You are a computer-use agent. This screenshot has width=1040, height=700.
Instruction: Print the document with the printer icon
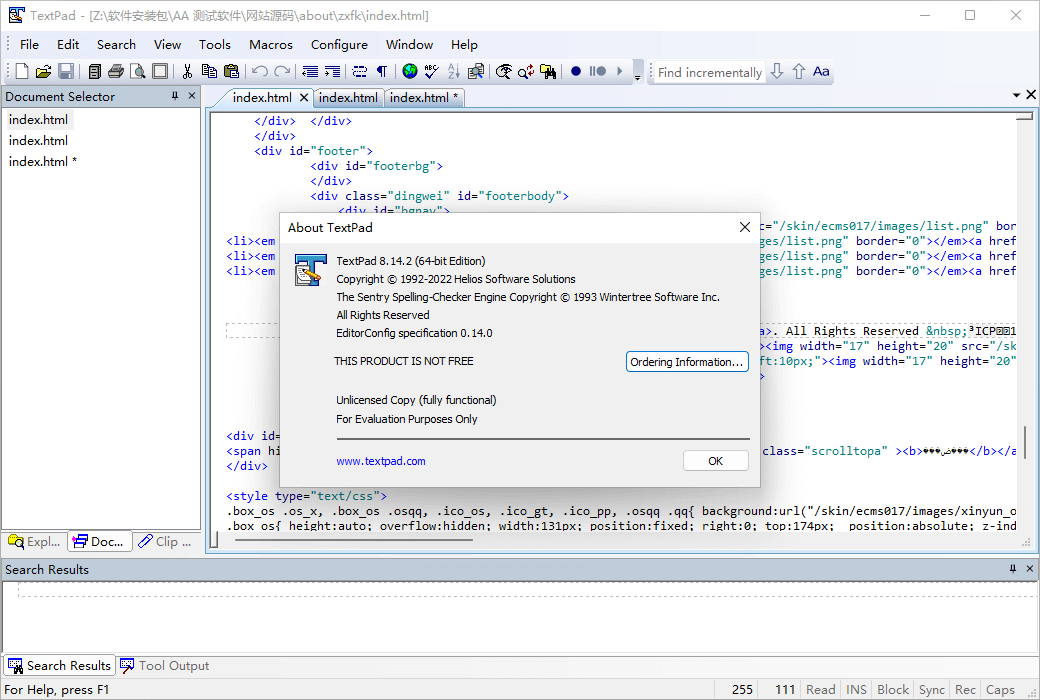pos(116,71)
